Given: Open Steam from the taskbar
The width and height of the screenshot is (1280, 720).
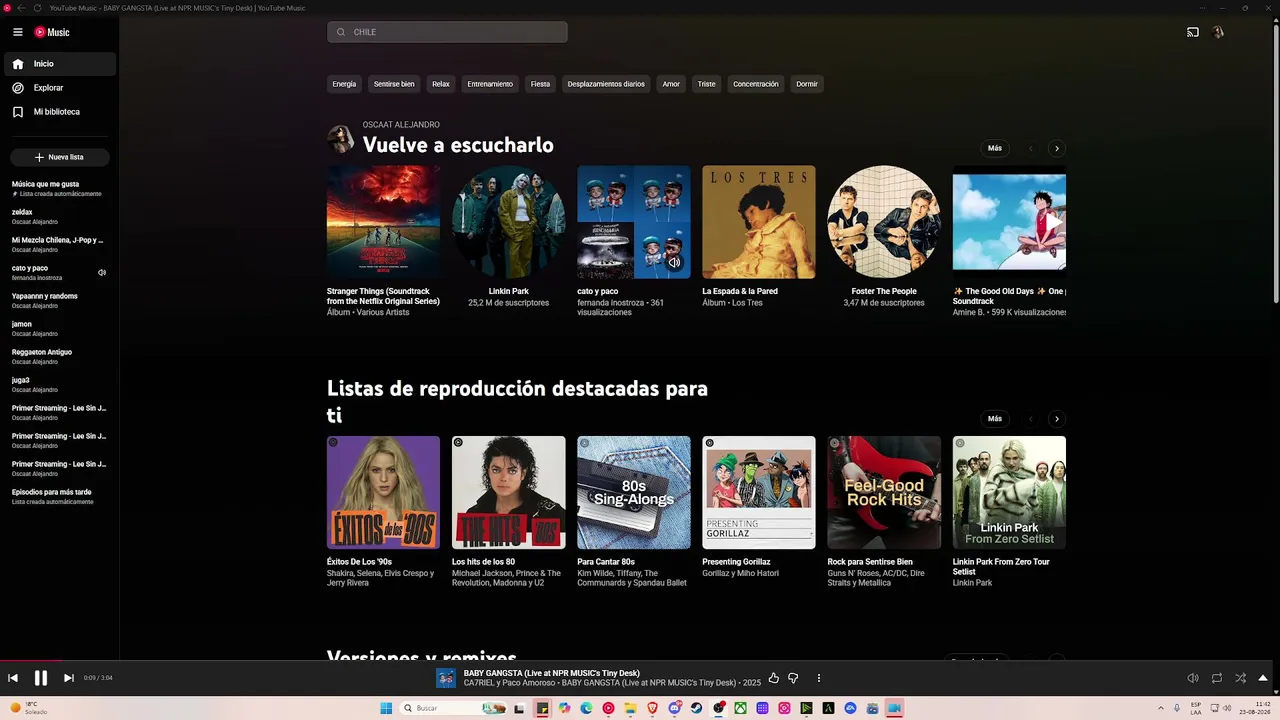Looking at the screenshot, I should click(x=696, y=708).
